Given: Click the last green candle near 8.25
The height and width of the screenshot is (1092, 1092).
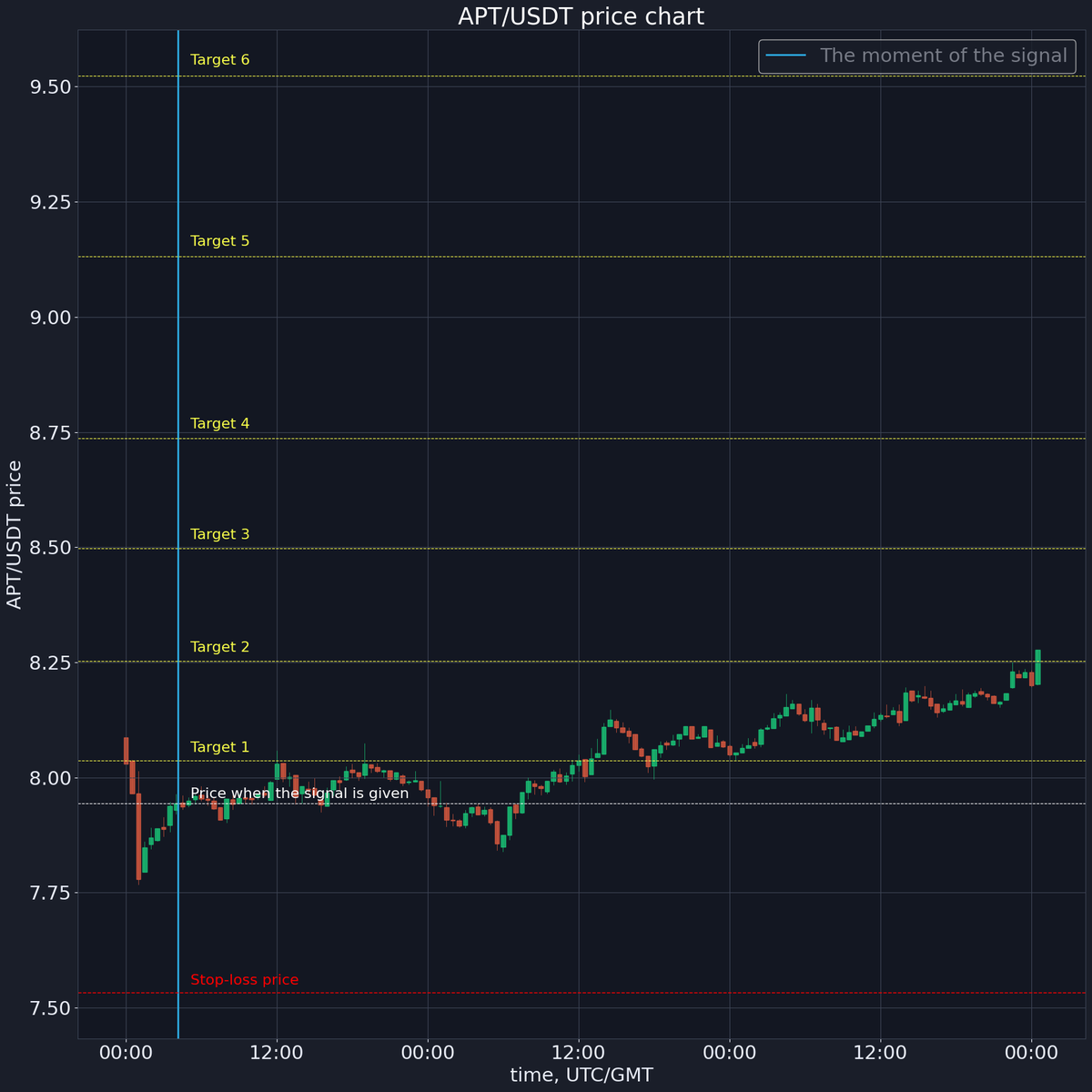Looking at the screenshot, I should pos(1037,667).
